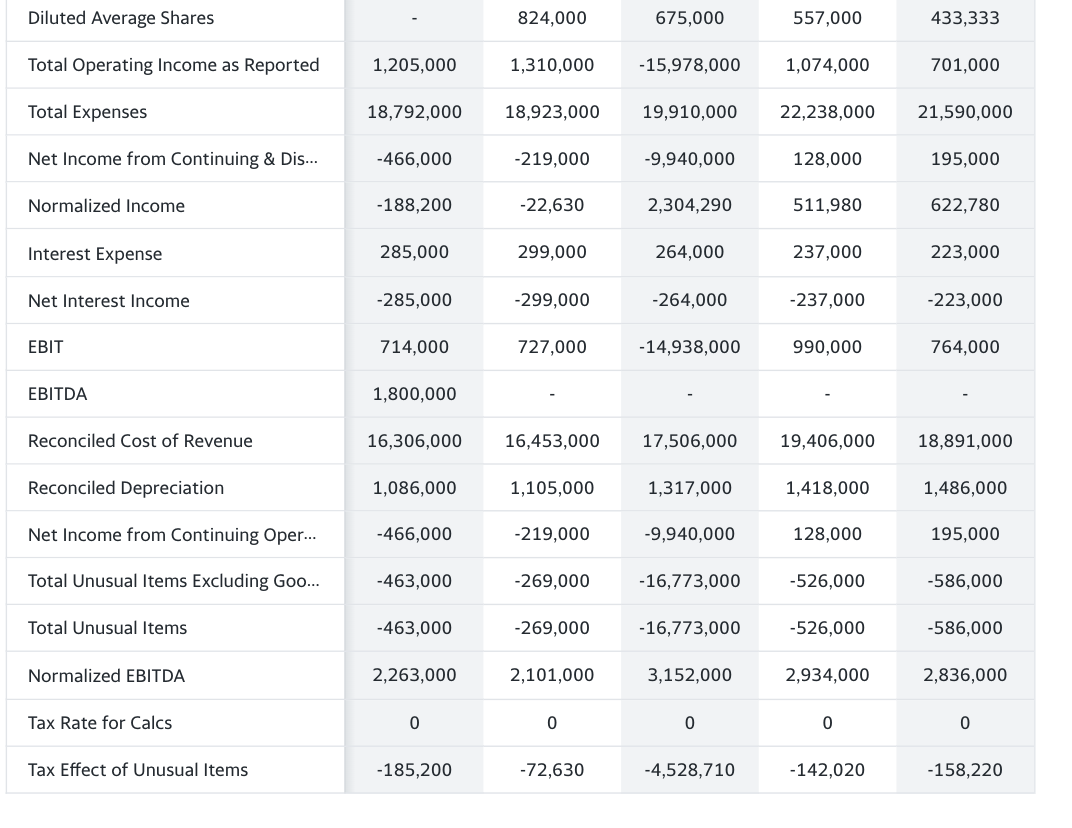This screenshot has width=1072, height=828.
Task: Select the Total Expenses row header
Action: point(86,111)
